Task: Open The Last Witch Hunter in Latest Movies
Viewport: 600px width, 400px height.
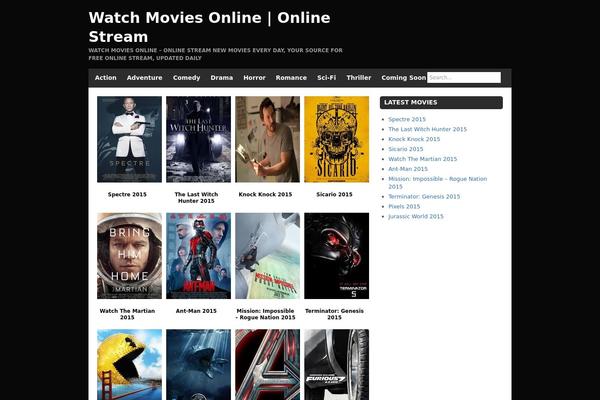Action: 427,129
